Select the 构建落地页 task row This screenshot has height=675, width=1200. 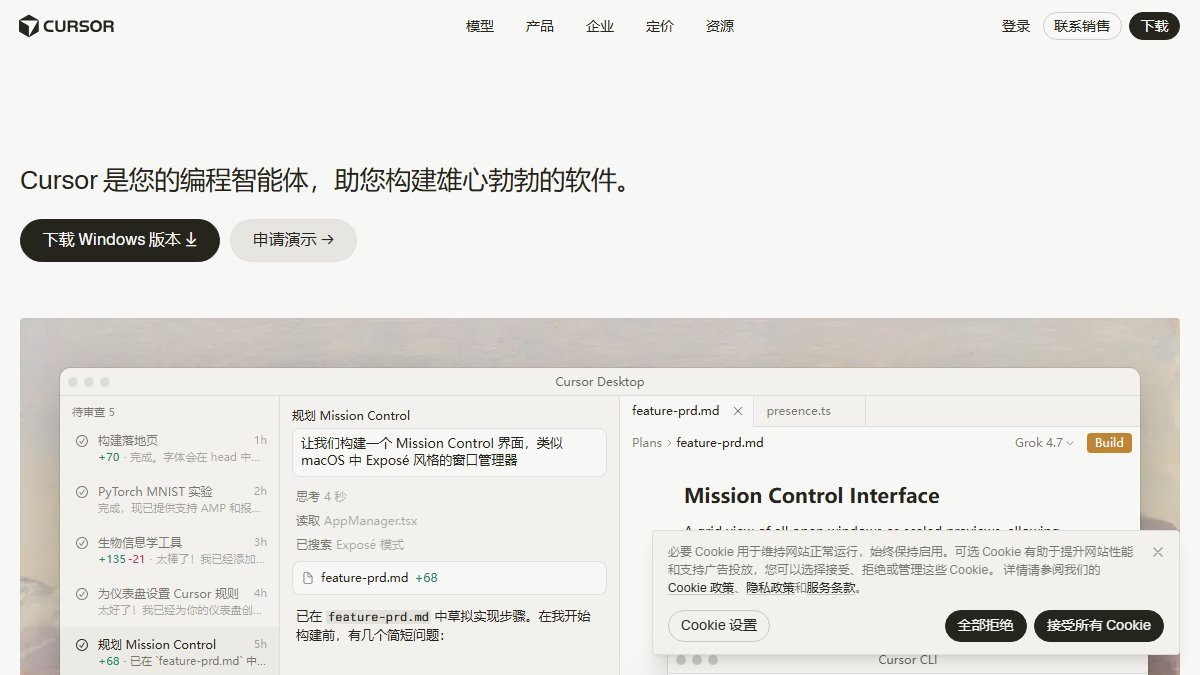coord(170,448)
